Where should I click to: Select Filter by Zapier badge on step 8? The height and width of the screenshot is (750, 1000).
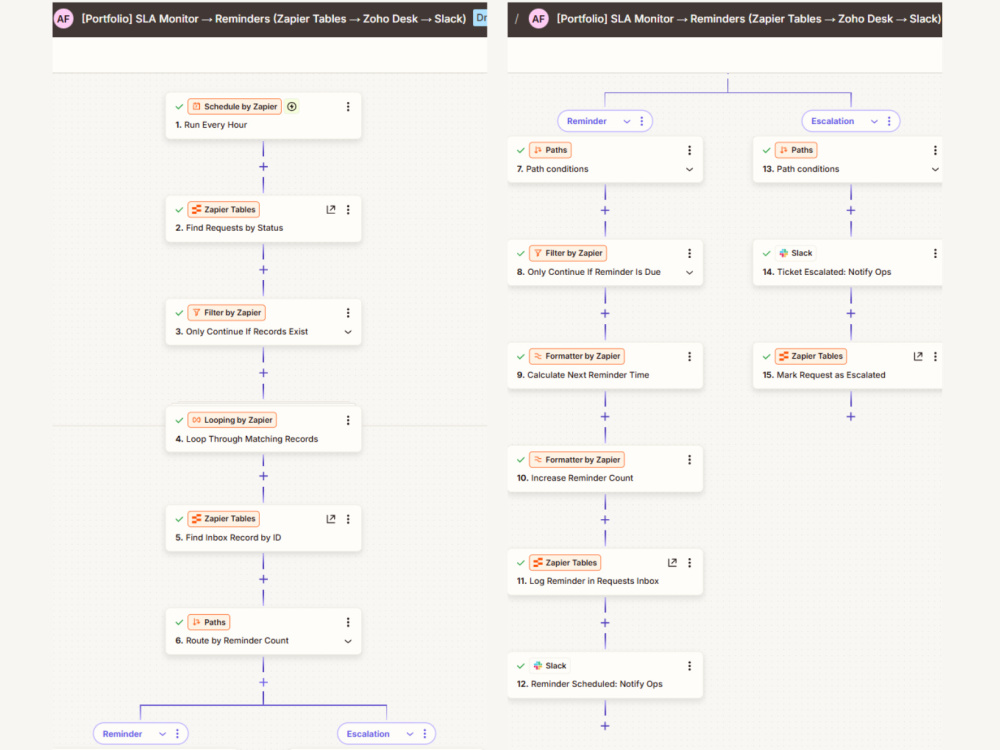tap(568, 253)
